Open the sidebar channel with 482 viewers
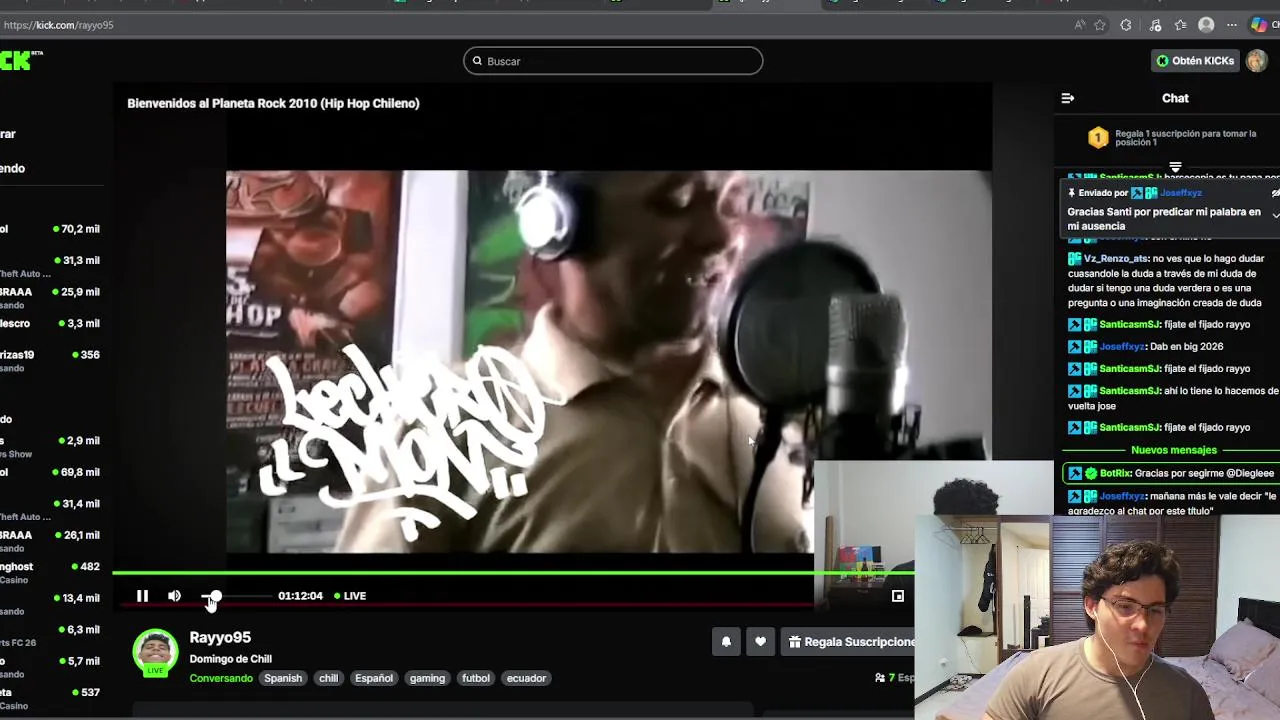1280x720 pixels. 50,572
